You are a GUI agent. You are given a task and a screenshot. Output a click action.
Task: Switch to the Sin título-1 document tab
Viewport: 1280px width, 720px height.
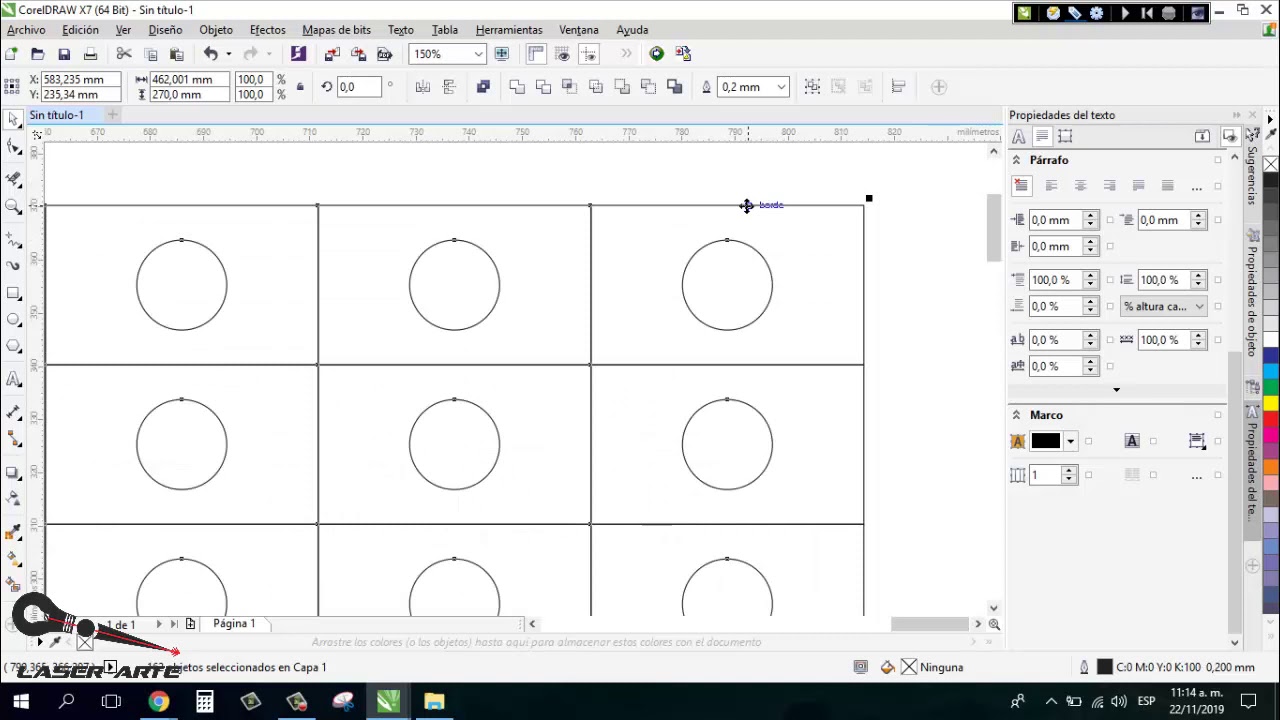57,115
